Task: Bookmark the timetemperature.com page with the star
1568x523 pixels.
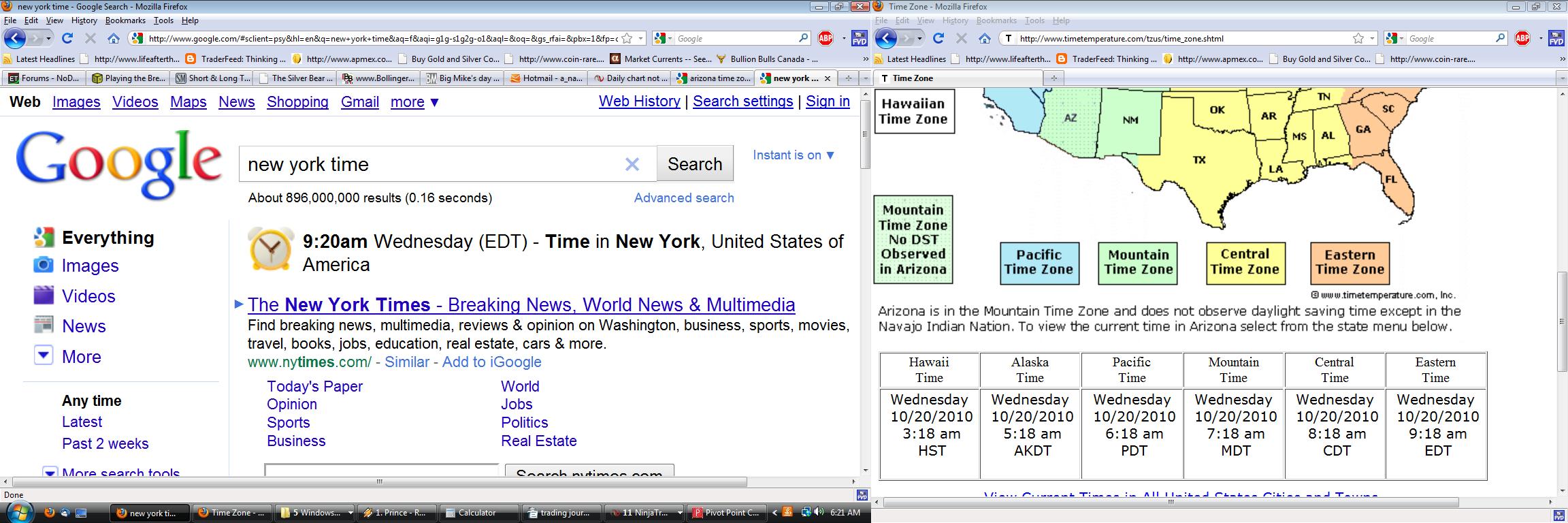Action: [1358, 38]
